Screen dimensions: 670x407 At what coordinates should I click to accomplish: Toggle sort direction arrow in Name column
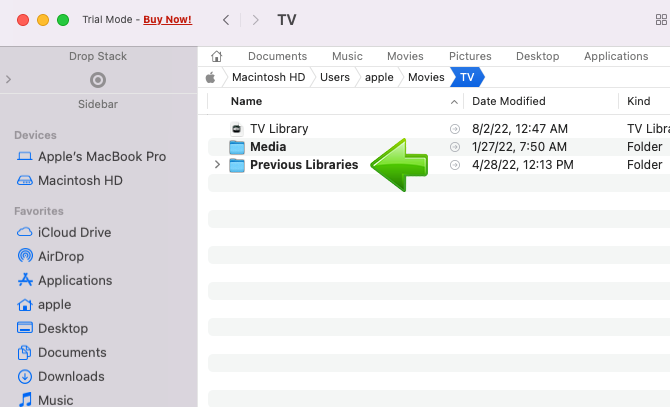[x=454, y=102]
